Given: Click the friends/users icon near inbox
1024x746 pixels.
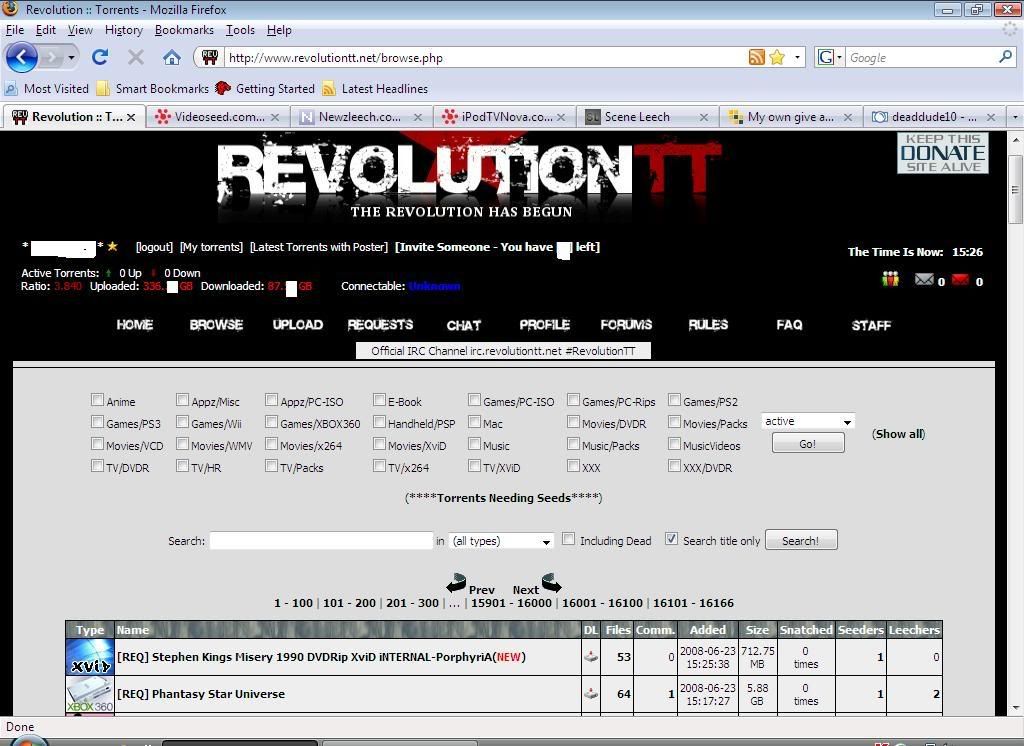Looking at the screenshot, I should pos(890,280).
